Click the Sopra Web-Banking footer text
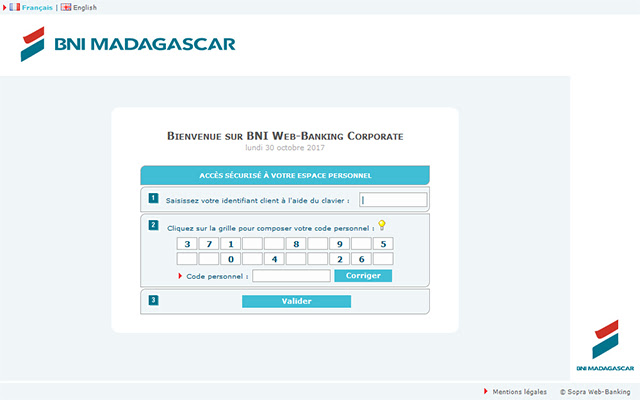The width and height of the screenshot is (640, 400). tap(595, 391)
